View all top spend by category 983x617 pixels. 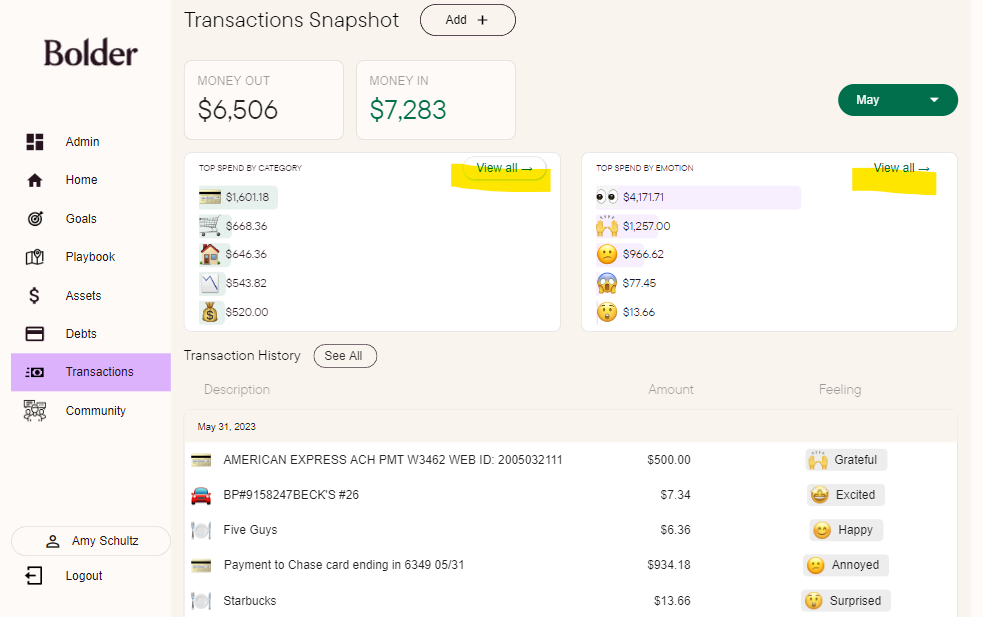tap(504, 168)
